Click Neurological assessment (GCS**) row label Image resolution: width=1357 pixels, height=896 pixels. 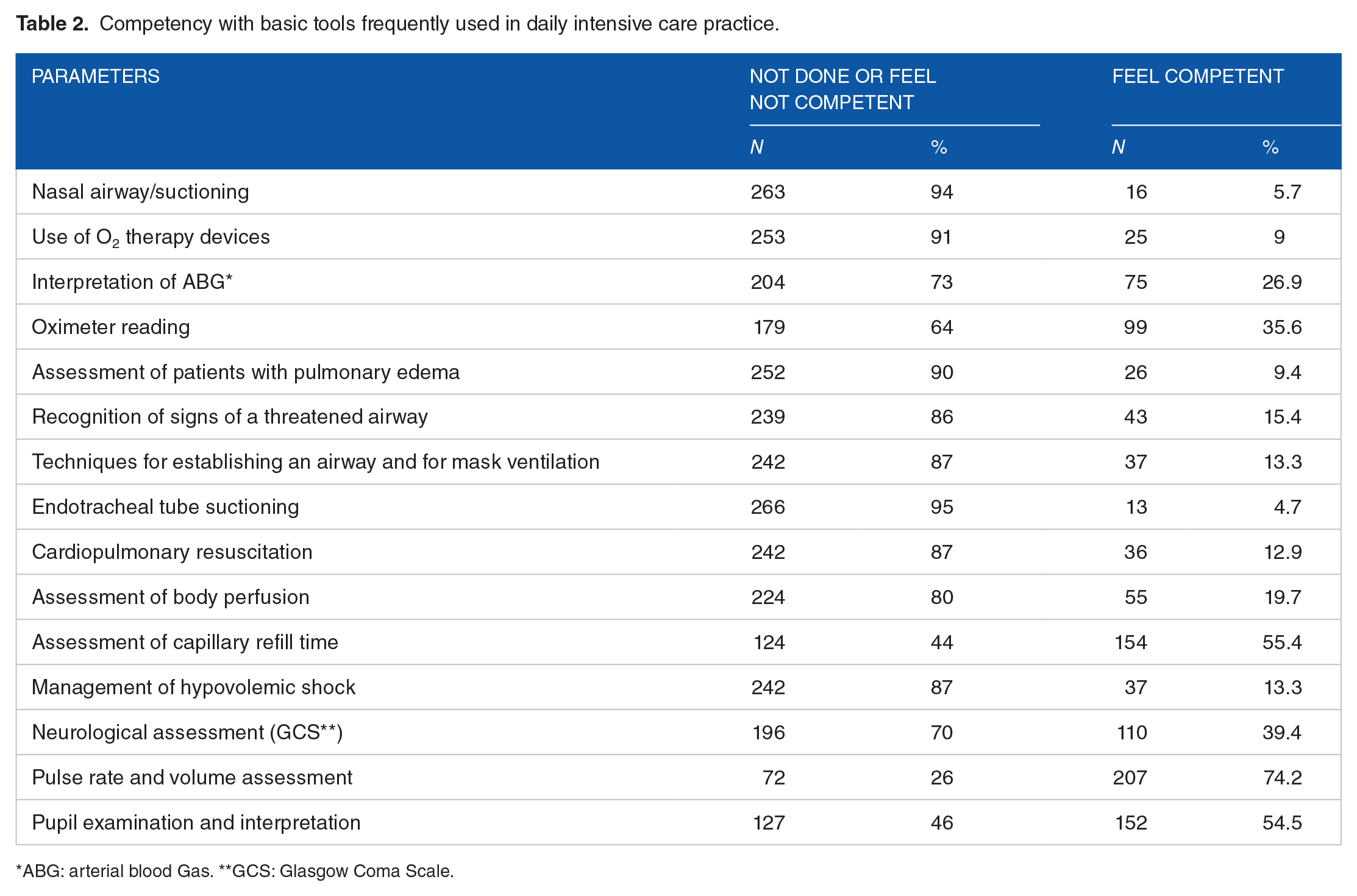coord(187,733)
